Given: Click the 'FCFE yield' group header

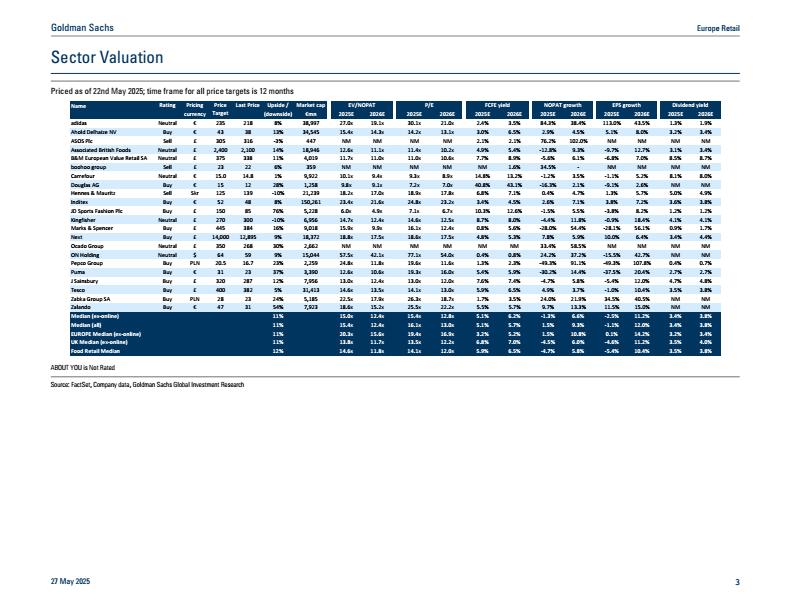Looking at the screenshot, I should (498, 105).
